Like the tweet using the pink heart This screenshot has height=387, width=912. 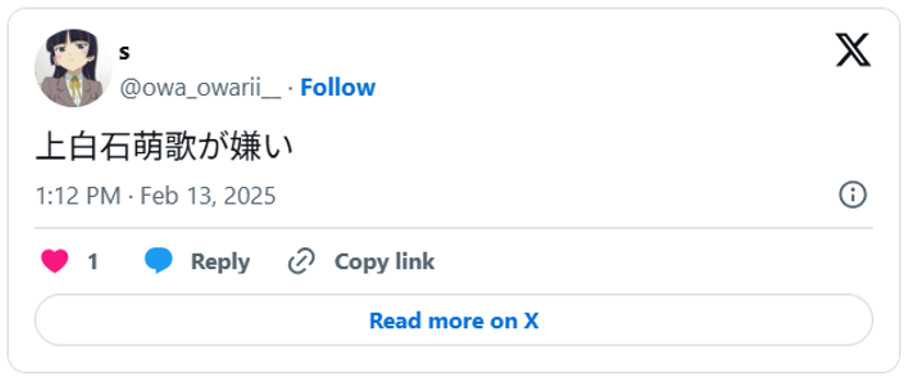click(55, 261)
